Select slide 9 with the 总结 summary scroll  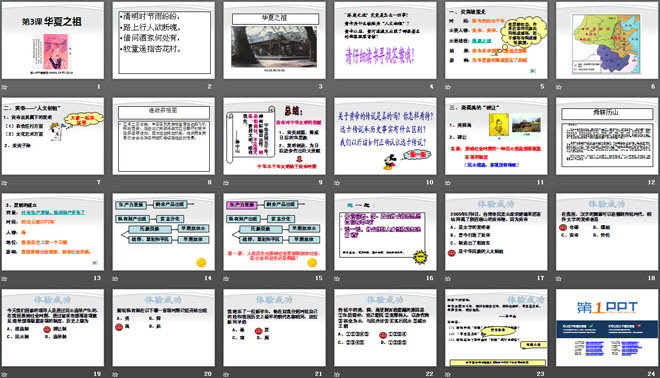tap(274, 136)
